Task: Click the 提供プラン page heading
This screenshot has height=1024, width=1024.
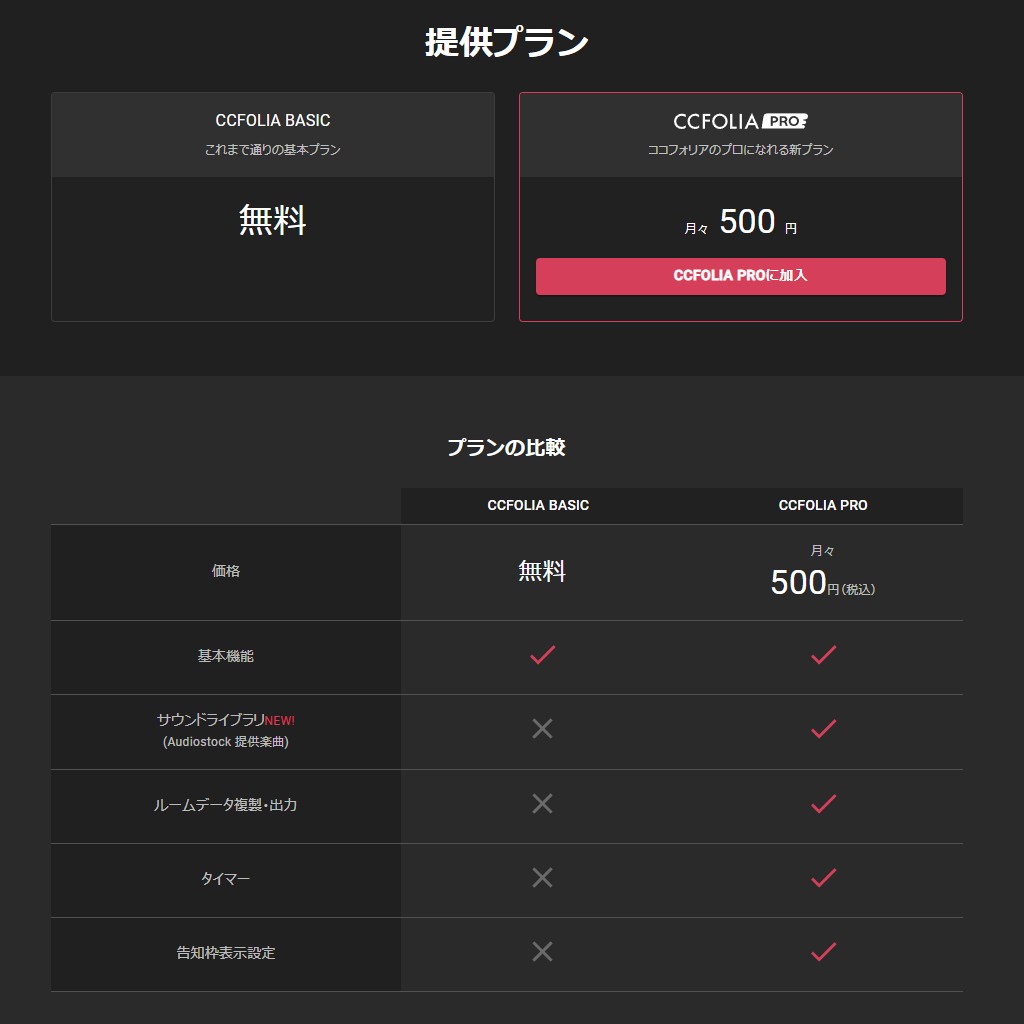Action: [x=507, y=42]
